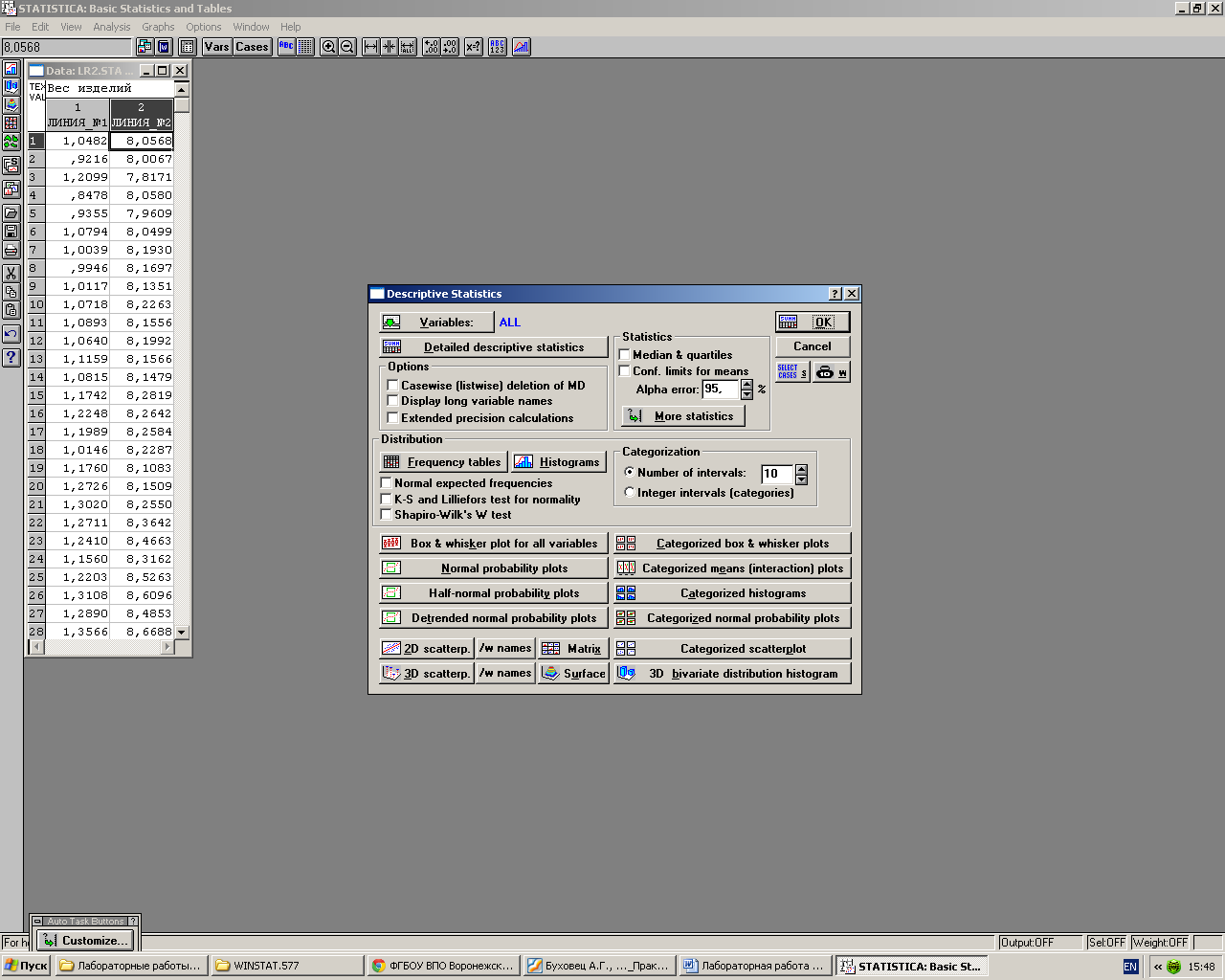Click the open file icon in left toolbar

pyautogui.click(x=11, y=213)
